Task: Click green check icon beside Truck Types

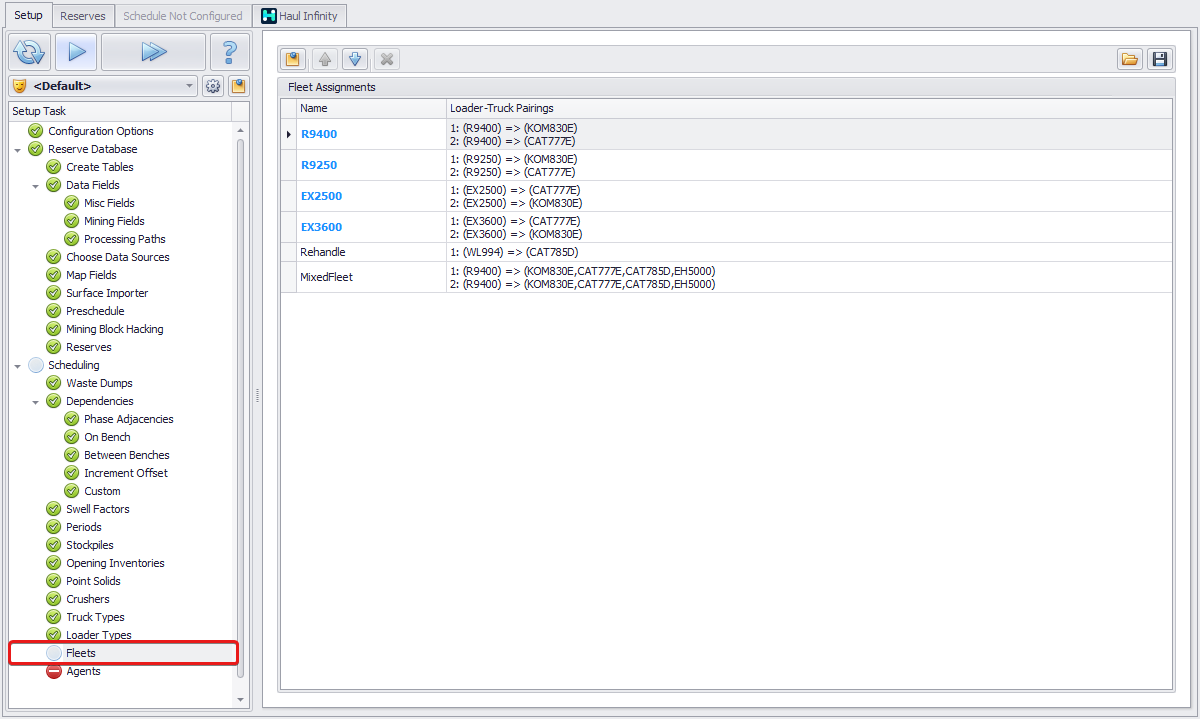Action: [54, 617]
